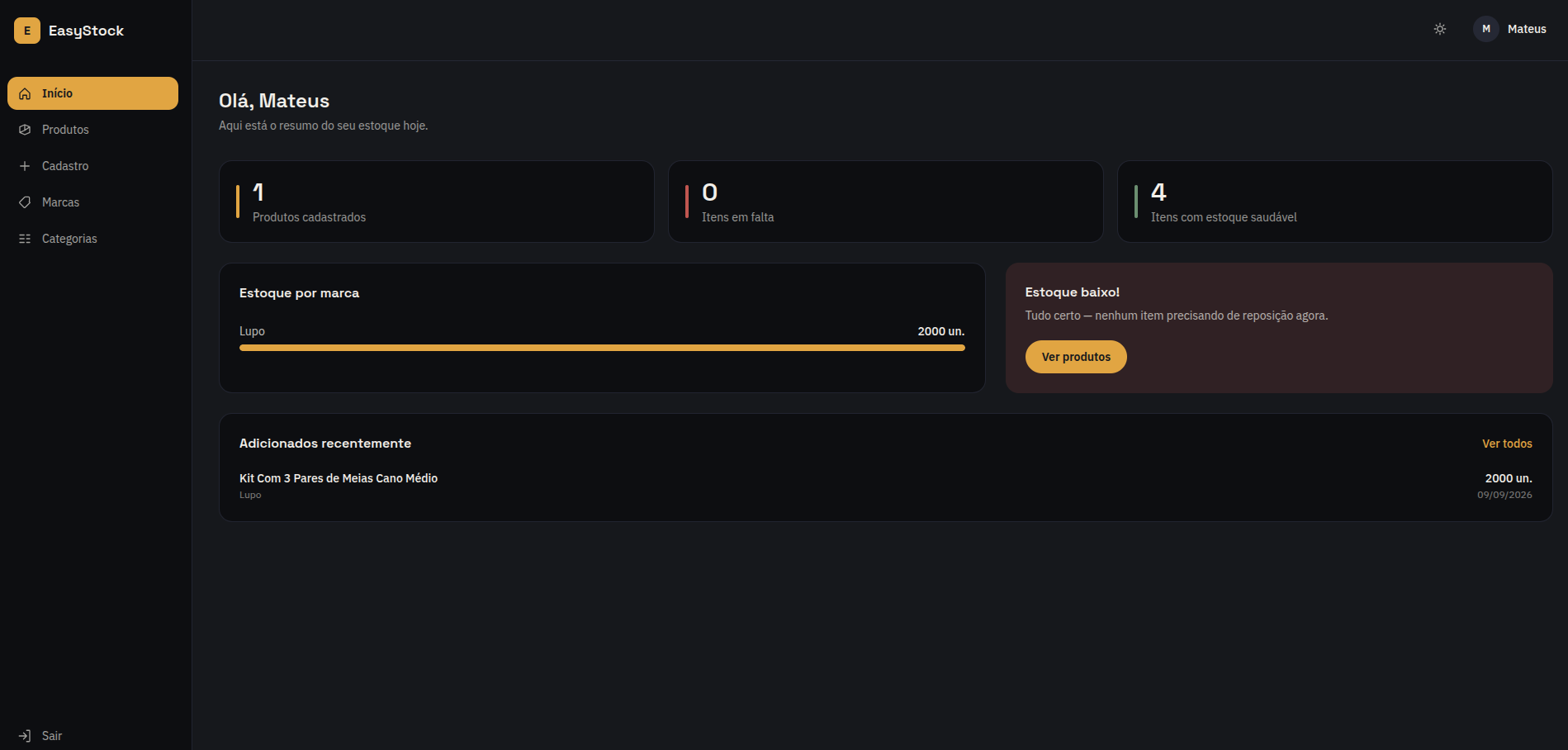Open the Ver todos link
Image resolution: width=1568 pixels, height=750 pixels.
(1507, 444)
